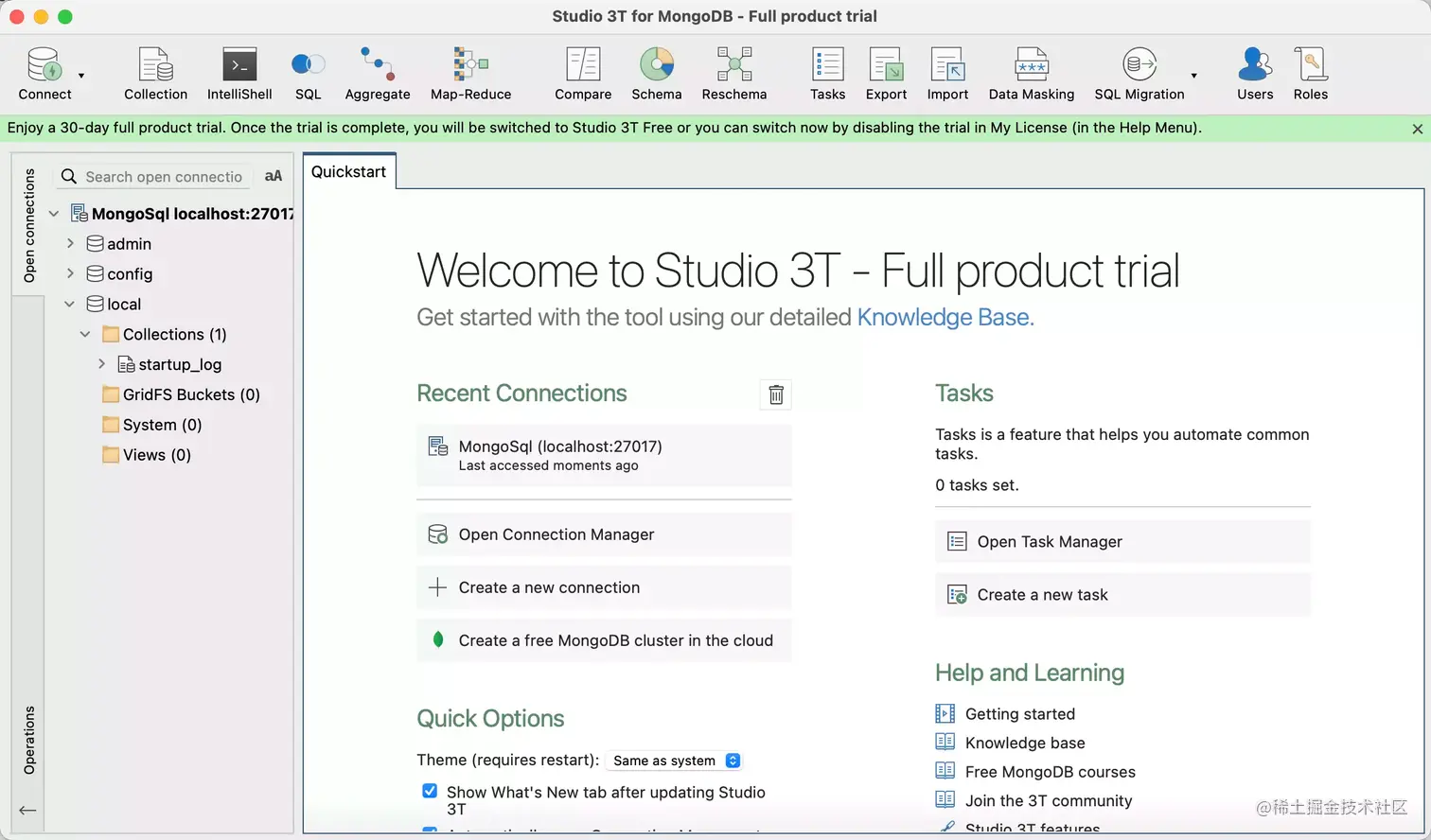Select the System (0) folder
Viewport: 1431px width, 840px height.
coord(151,425)
